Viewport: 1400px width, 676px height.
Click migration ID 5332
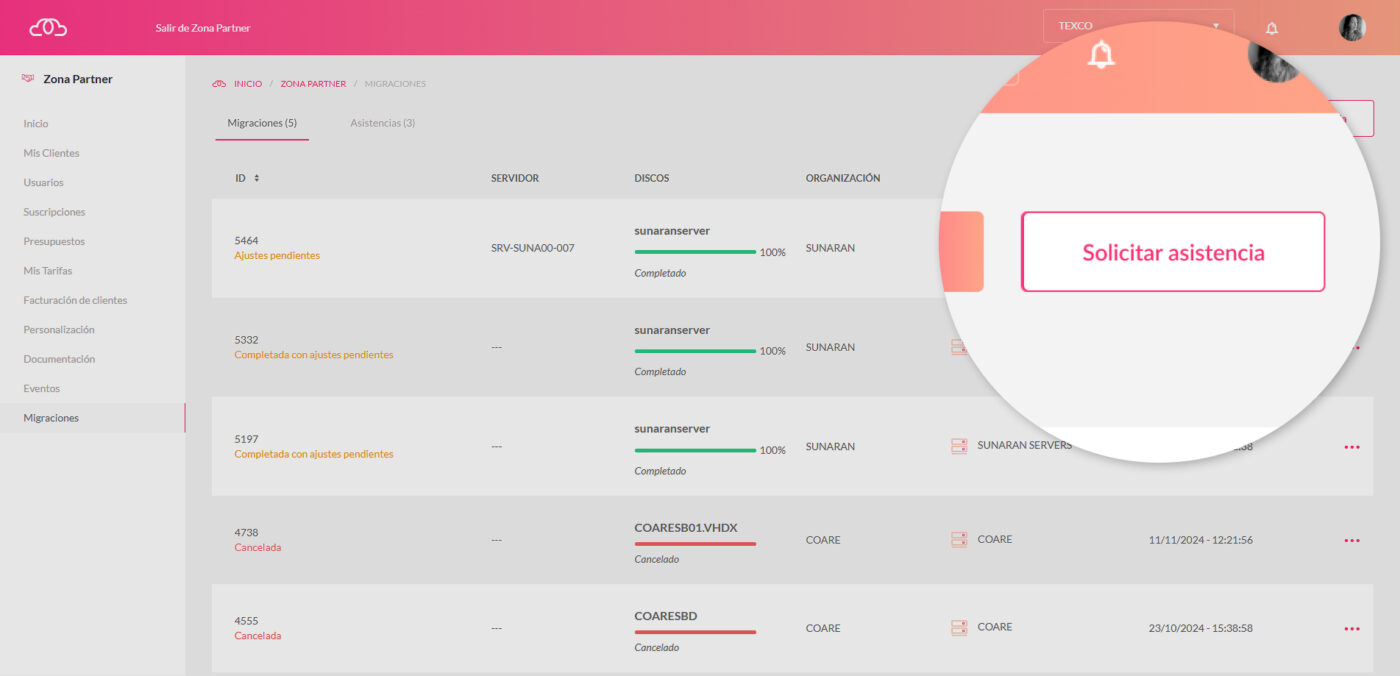click(246, 340)
